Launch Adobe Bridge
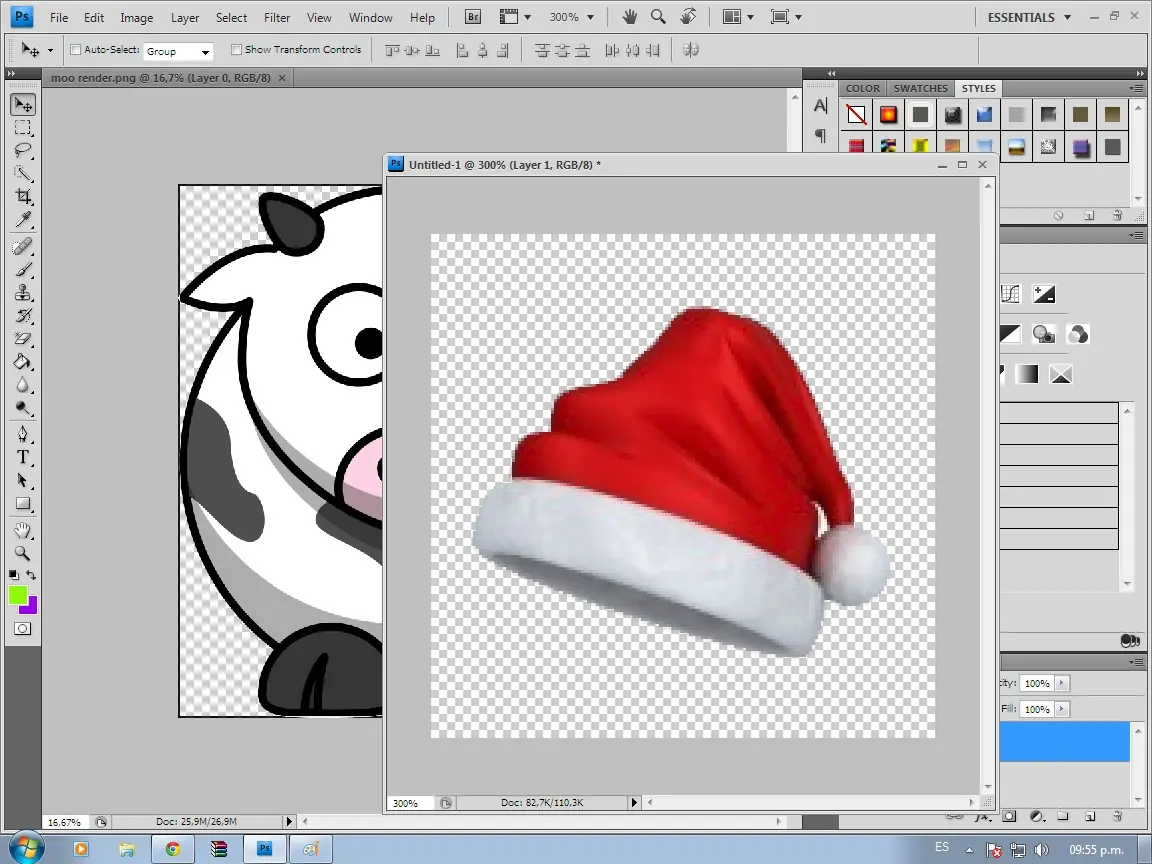Image resolution: width=1152 pixels, height=864 pixels. (473, 17)
